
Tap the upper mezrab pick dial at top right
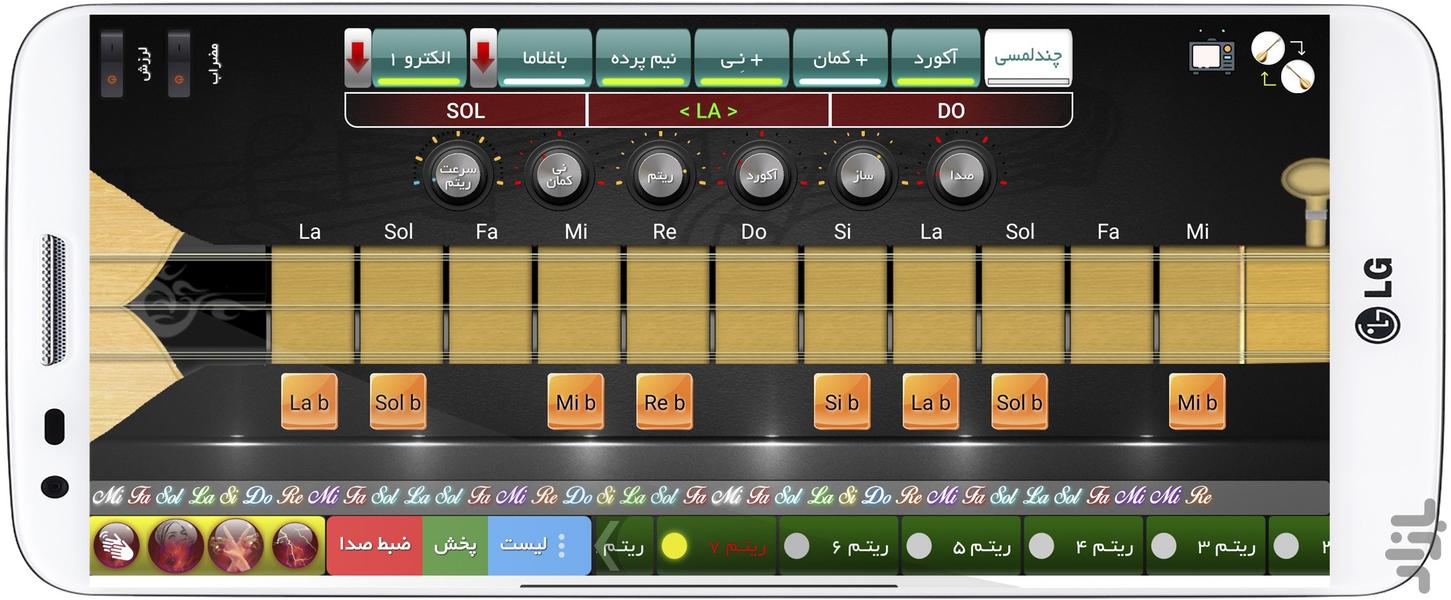click(x=1268, y=46)
